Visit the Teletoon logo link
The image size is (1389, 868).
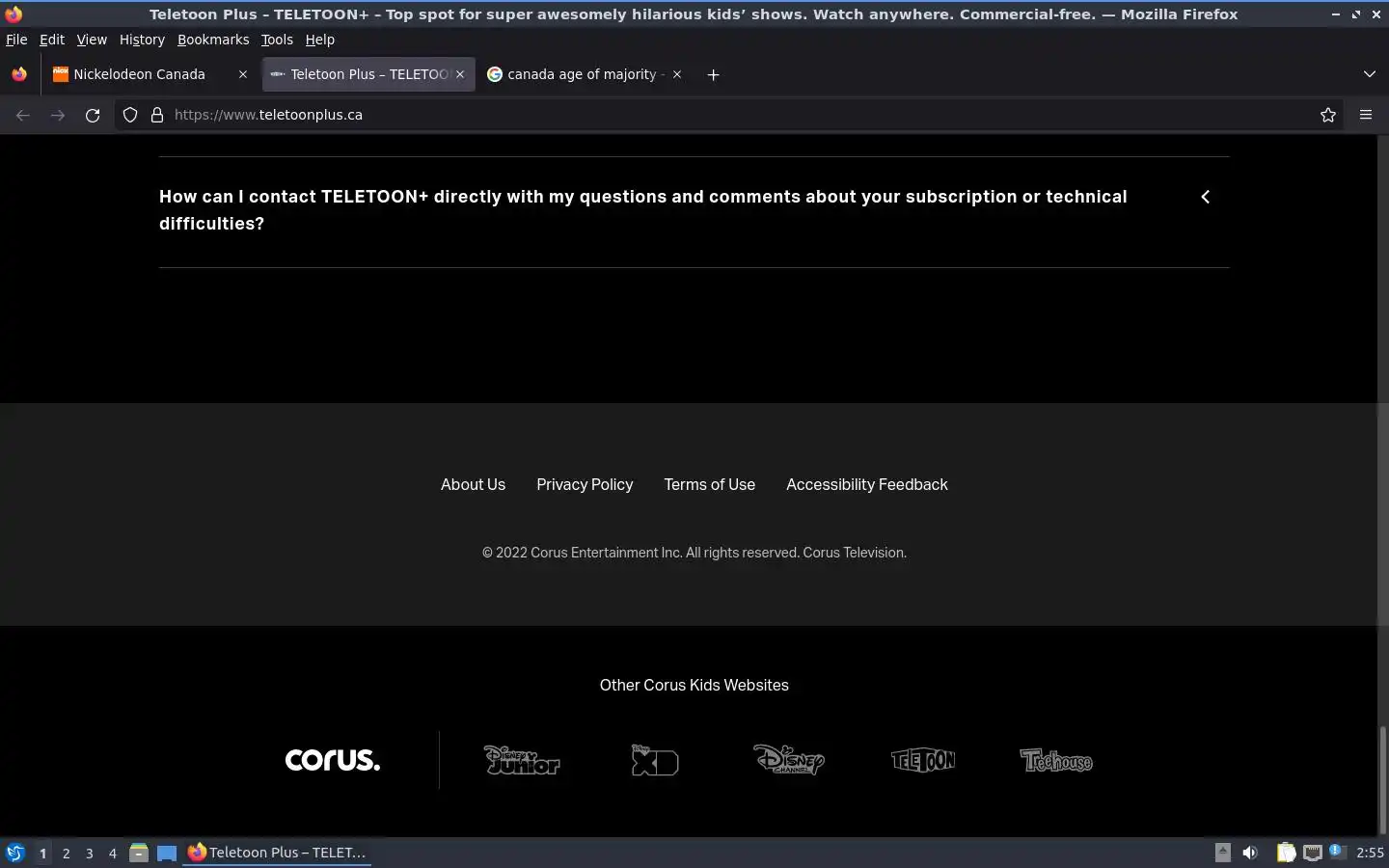(x=923, y=760)
